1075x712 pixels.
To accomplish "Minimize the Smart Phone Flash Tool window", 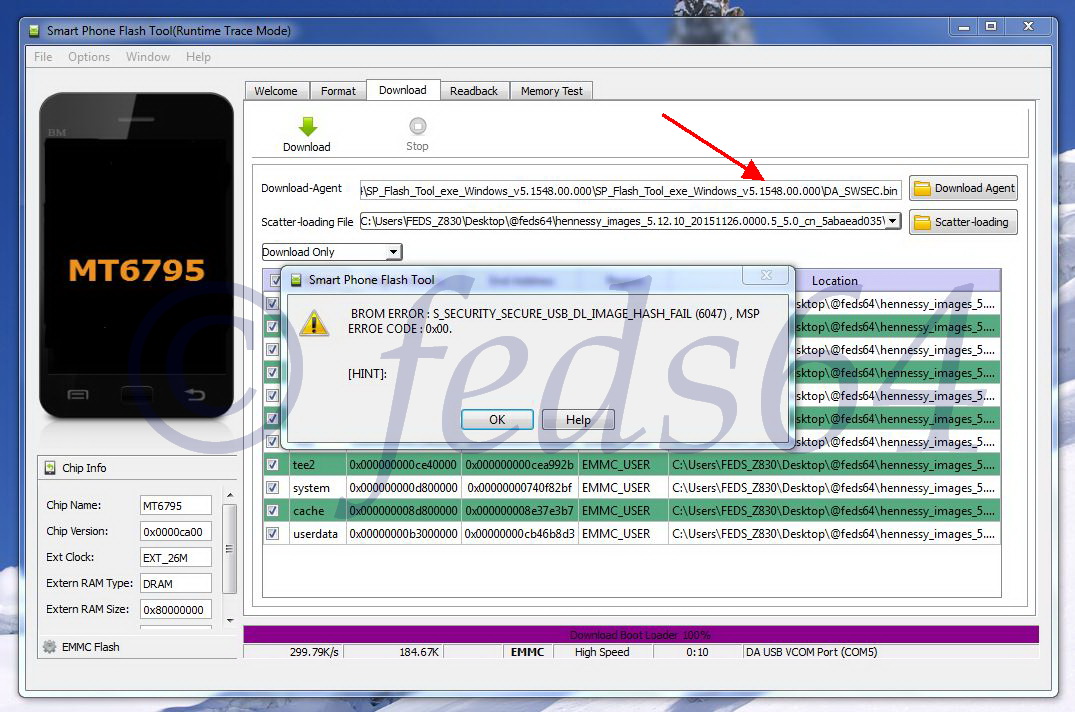I will [x=964, y=27].
